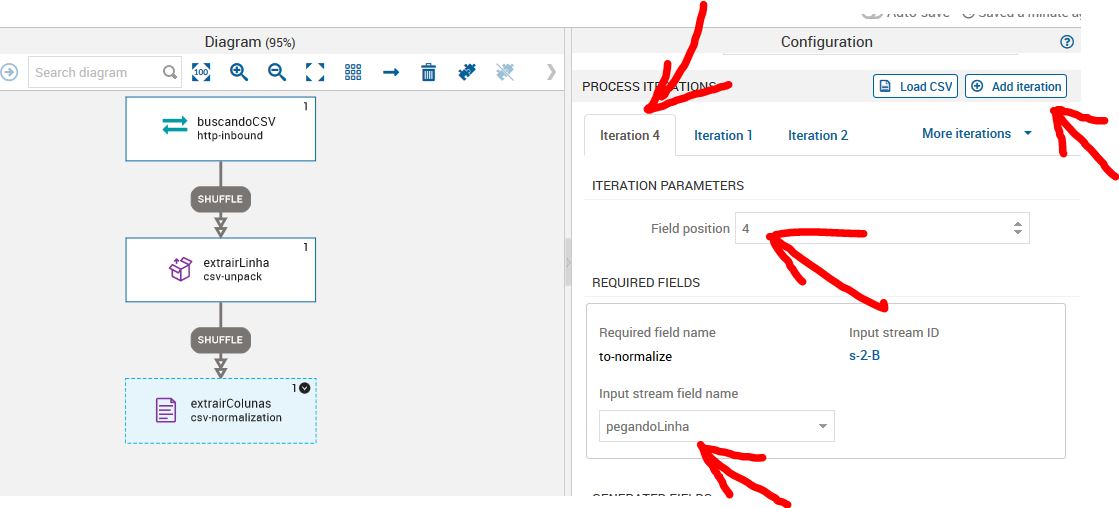
Task: Zoom in on the diagram
Action: click(239, 72)
